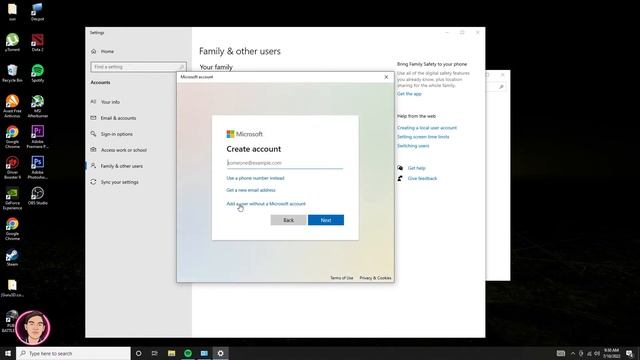Open the GeForce Experience shortcut
This screenshot has height=360, width=640.
click(12, 199)
